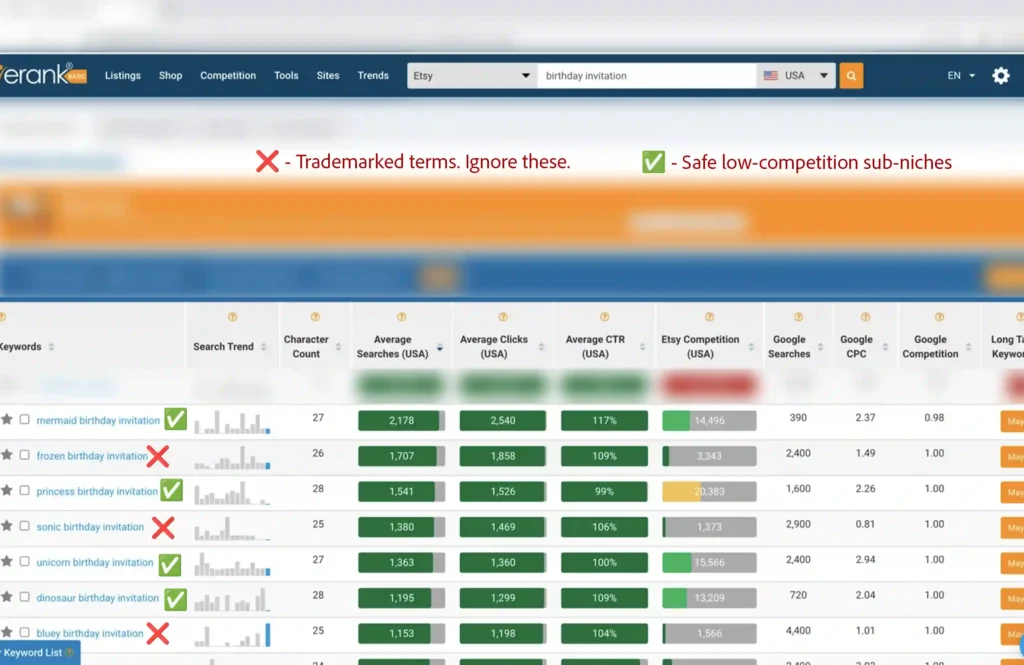This screenshot has width=1024, height=665.
Task: Click the birthday invitation search field
Action: (646, 76)
